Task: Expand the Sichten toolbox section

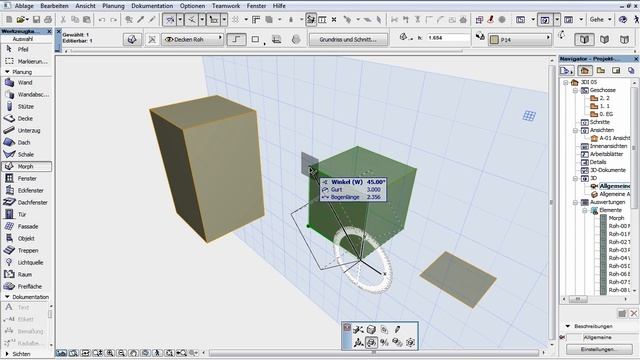Action: (7, 354)
